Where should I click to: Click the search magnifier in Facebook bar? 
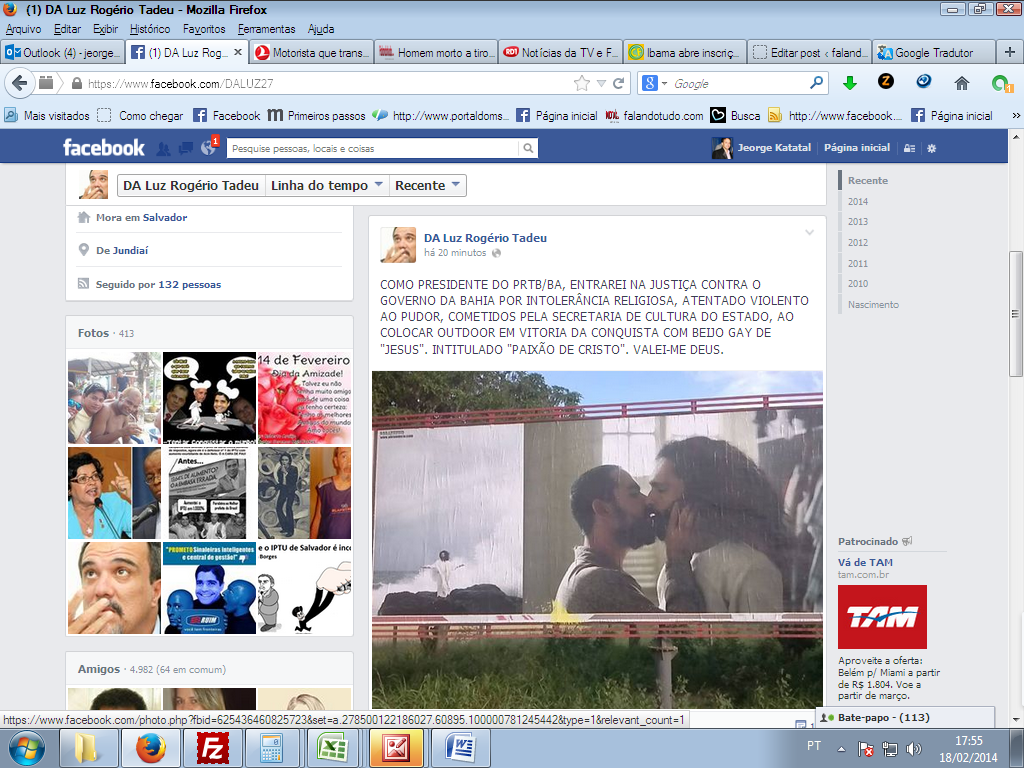(x=527, y=148)
